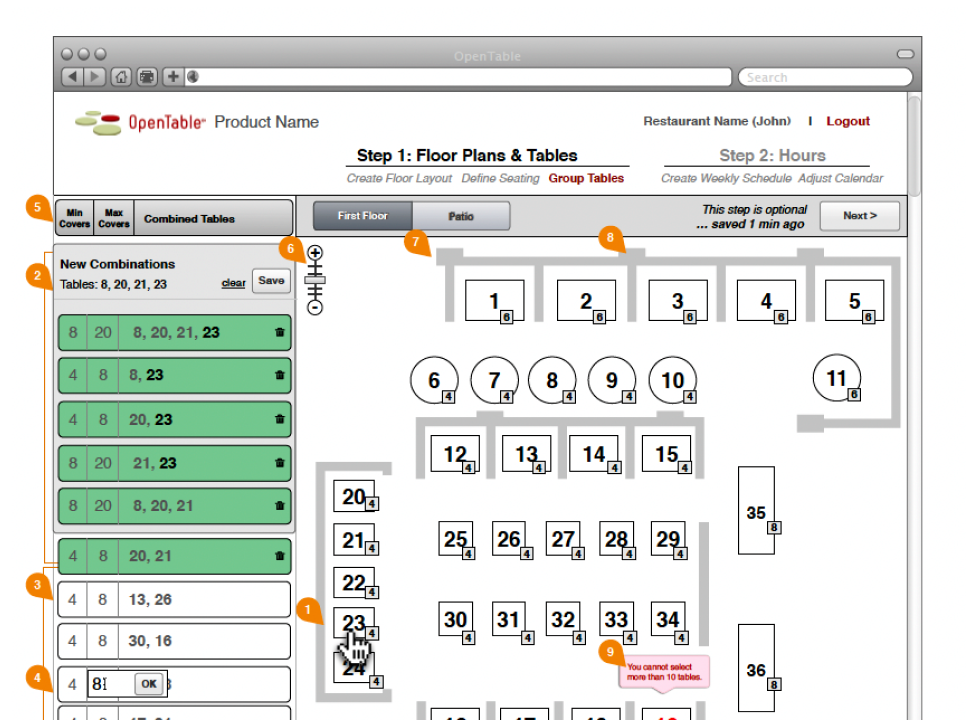Save the new table combinations
The width and height of the screenshot is (970, 720).
[271, 281]
